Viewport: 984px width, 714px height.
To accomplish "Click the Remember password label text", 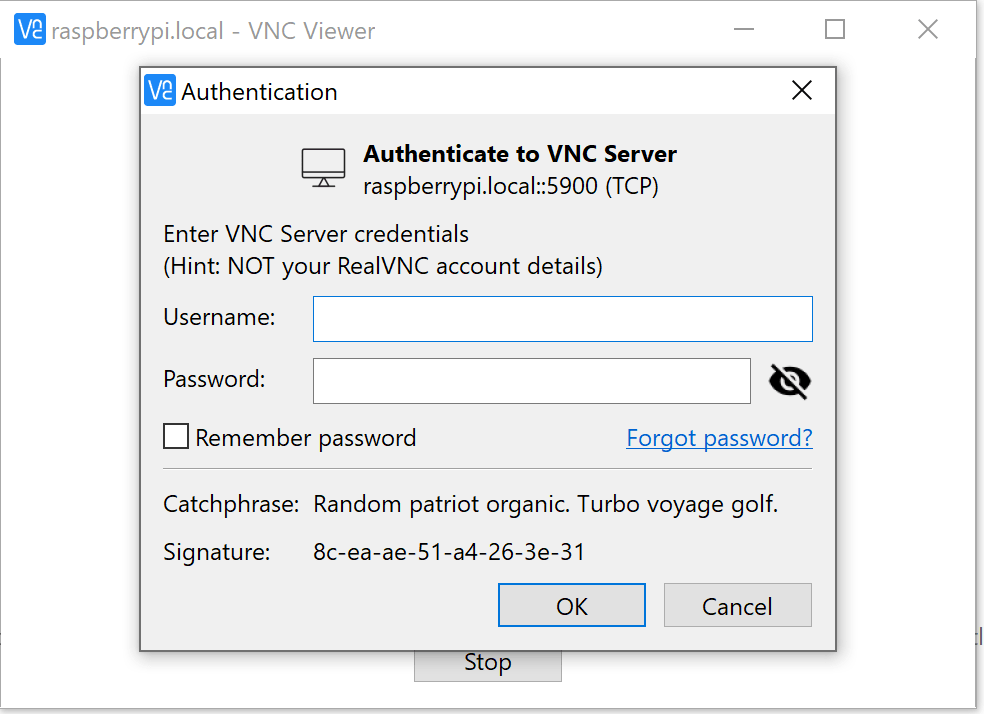I will click(305, 438).
